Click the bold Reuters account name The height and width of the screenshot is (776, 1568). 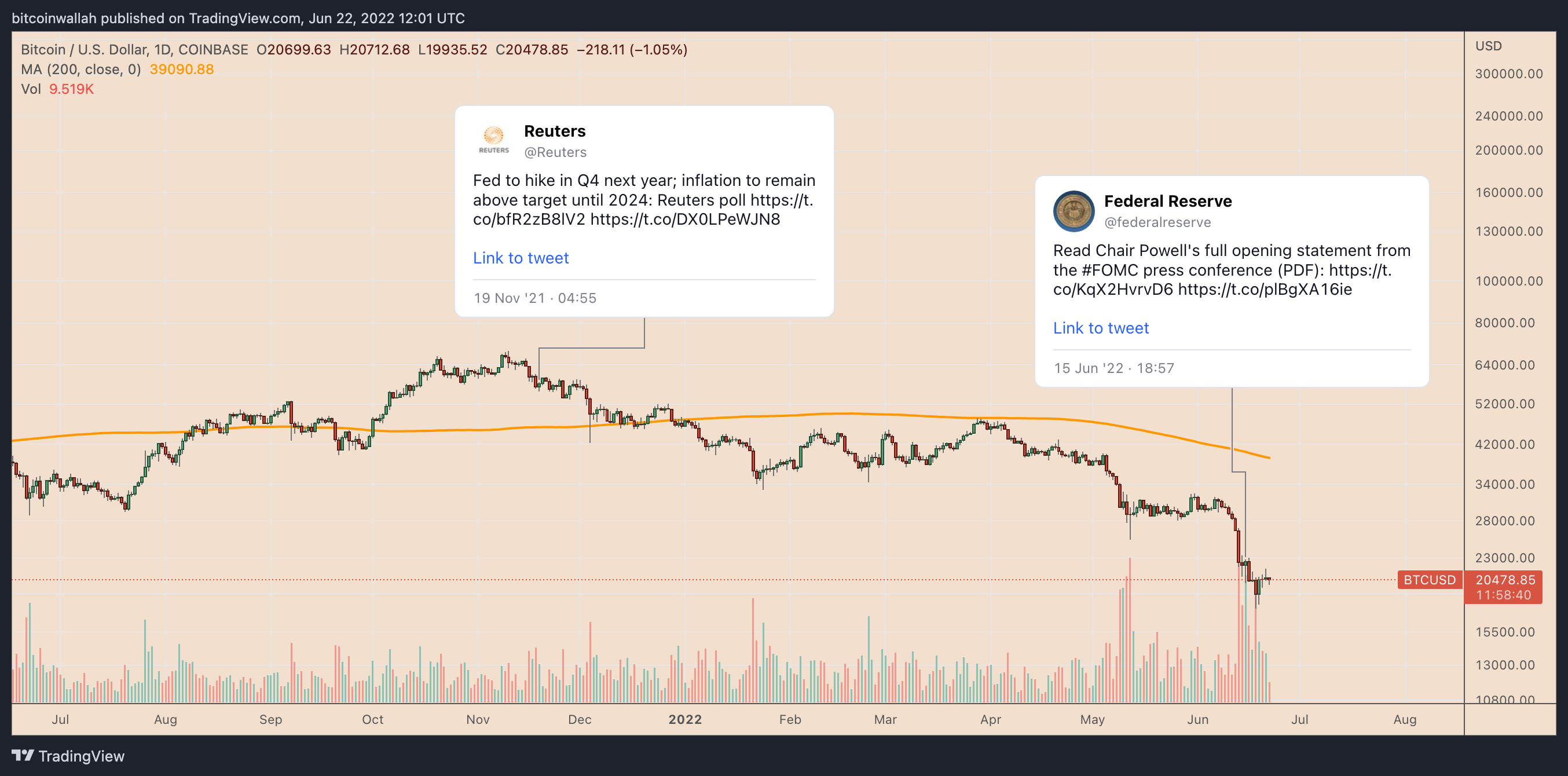tap(555, 131)
